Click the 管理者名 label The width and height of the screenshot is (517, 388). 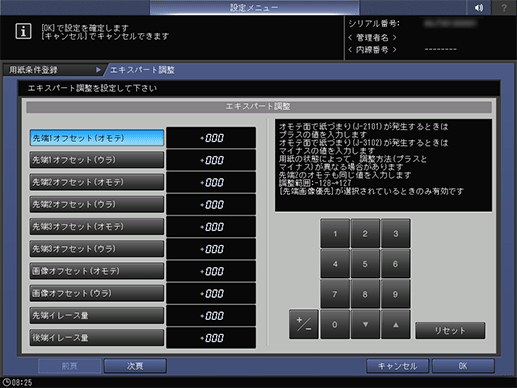tap(372, 37)
